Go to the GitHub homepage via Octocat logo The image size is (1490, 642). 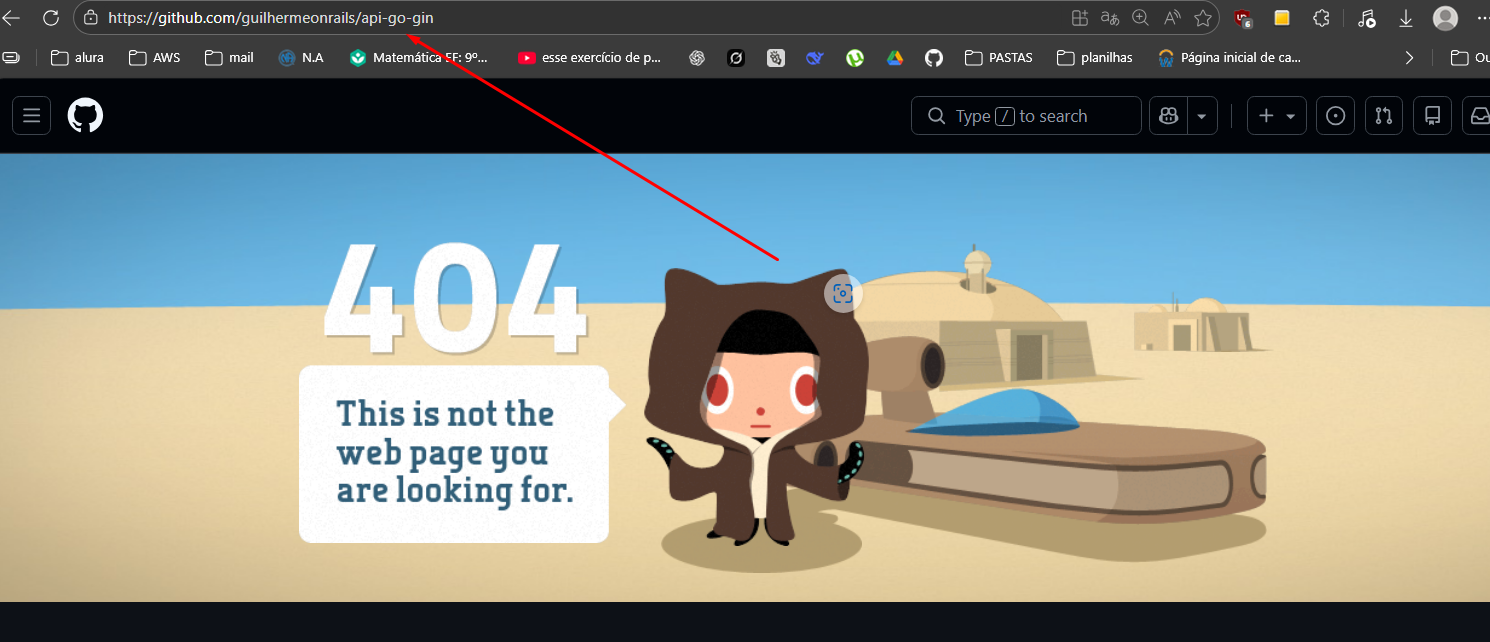85,116
